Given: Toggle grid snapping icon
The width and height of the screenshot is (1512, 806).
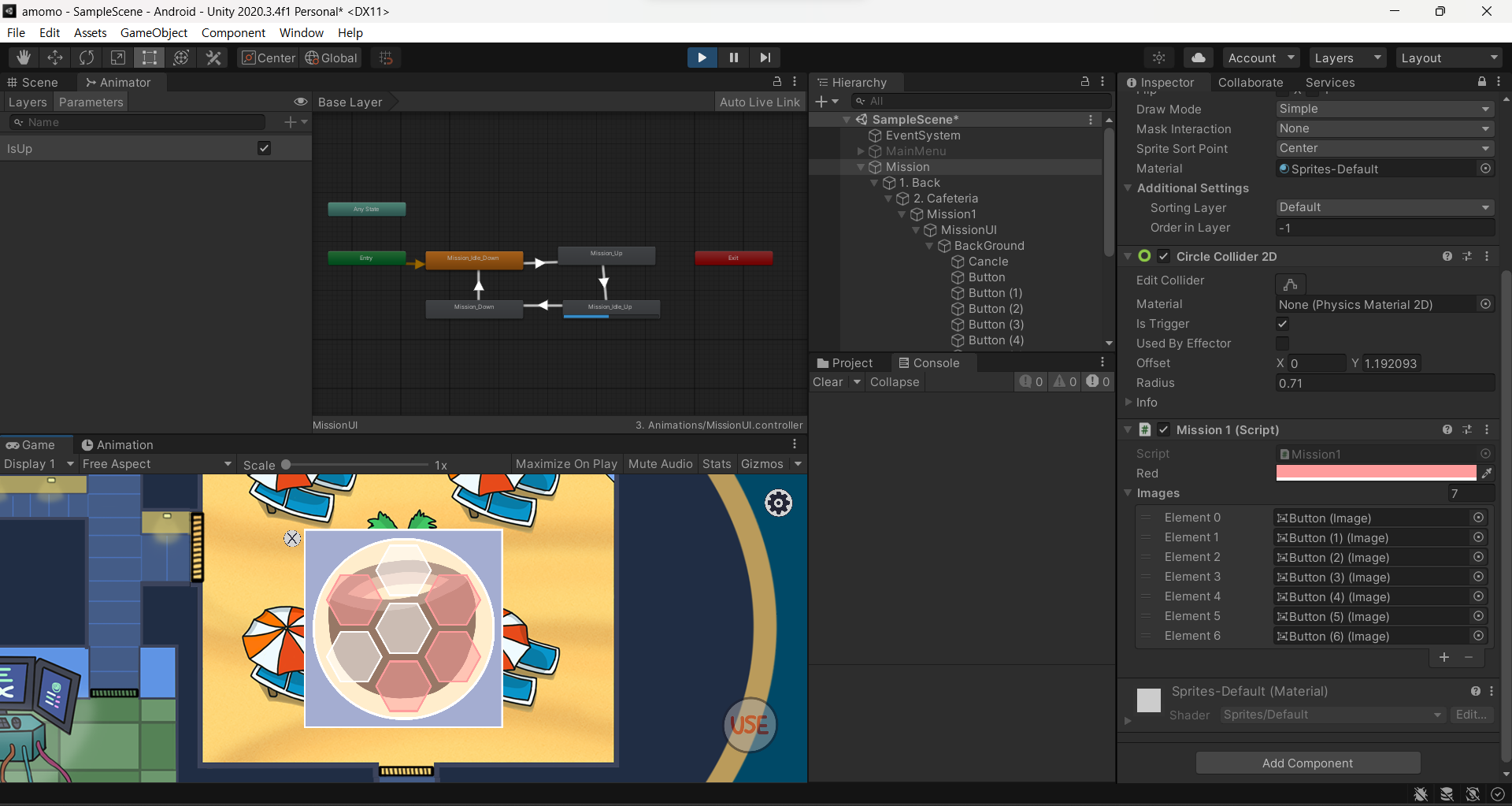Looking at the screenshot, I should pos(386,58).
